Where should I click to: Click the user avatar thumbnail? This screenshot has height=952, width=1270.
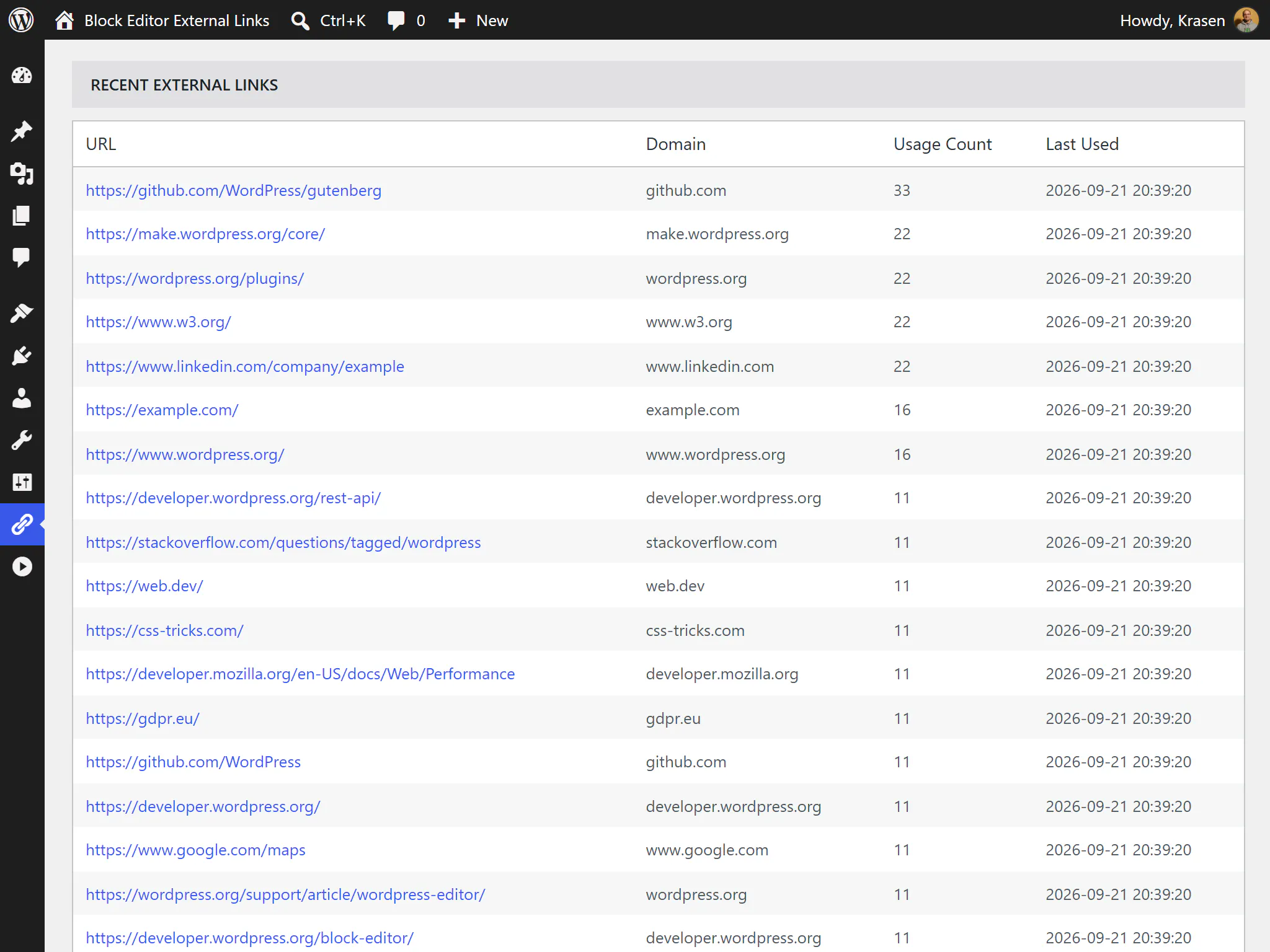(x=1246, y=20)
